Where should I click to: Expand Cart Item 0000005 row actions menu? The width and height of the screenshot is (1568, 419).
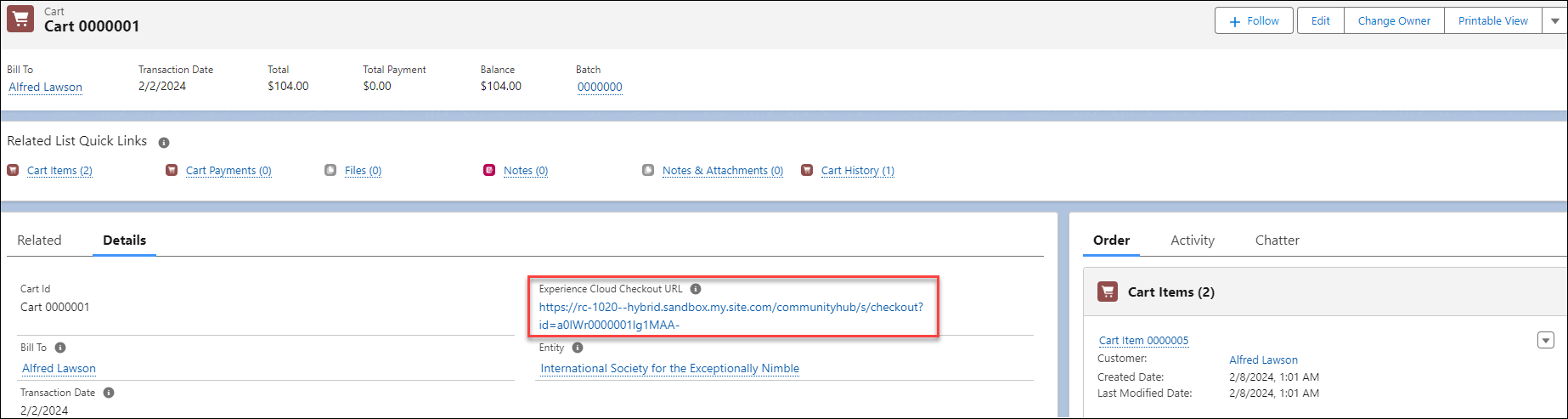click(1546, 340)
